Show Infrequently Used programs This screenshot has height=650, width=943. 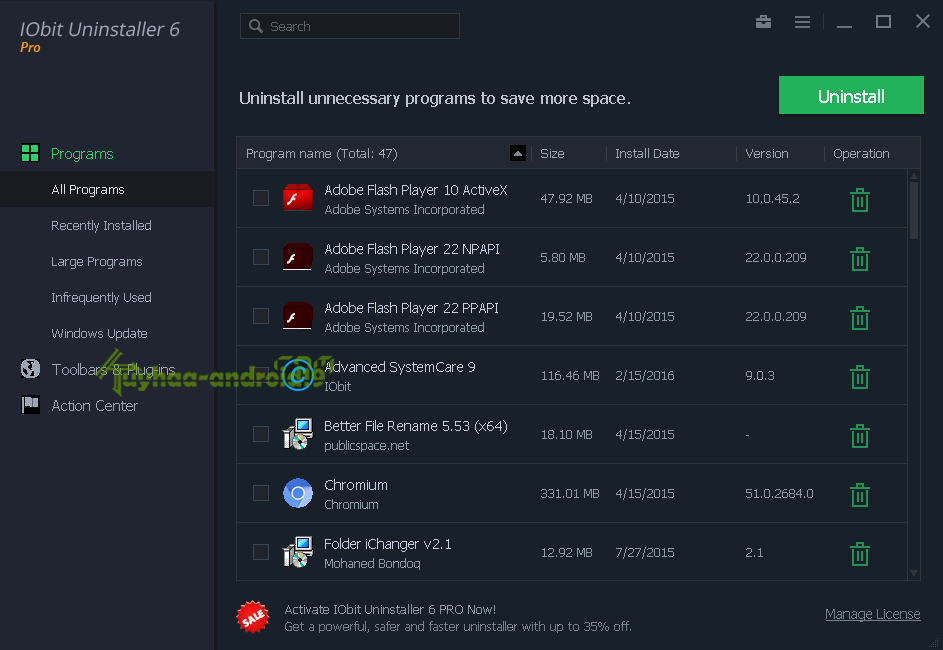pyautogui.click(x=101, y=298)
